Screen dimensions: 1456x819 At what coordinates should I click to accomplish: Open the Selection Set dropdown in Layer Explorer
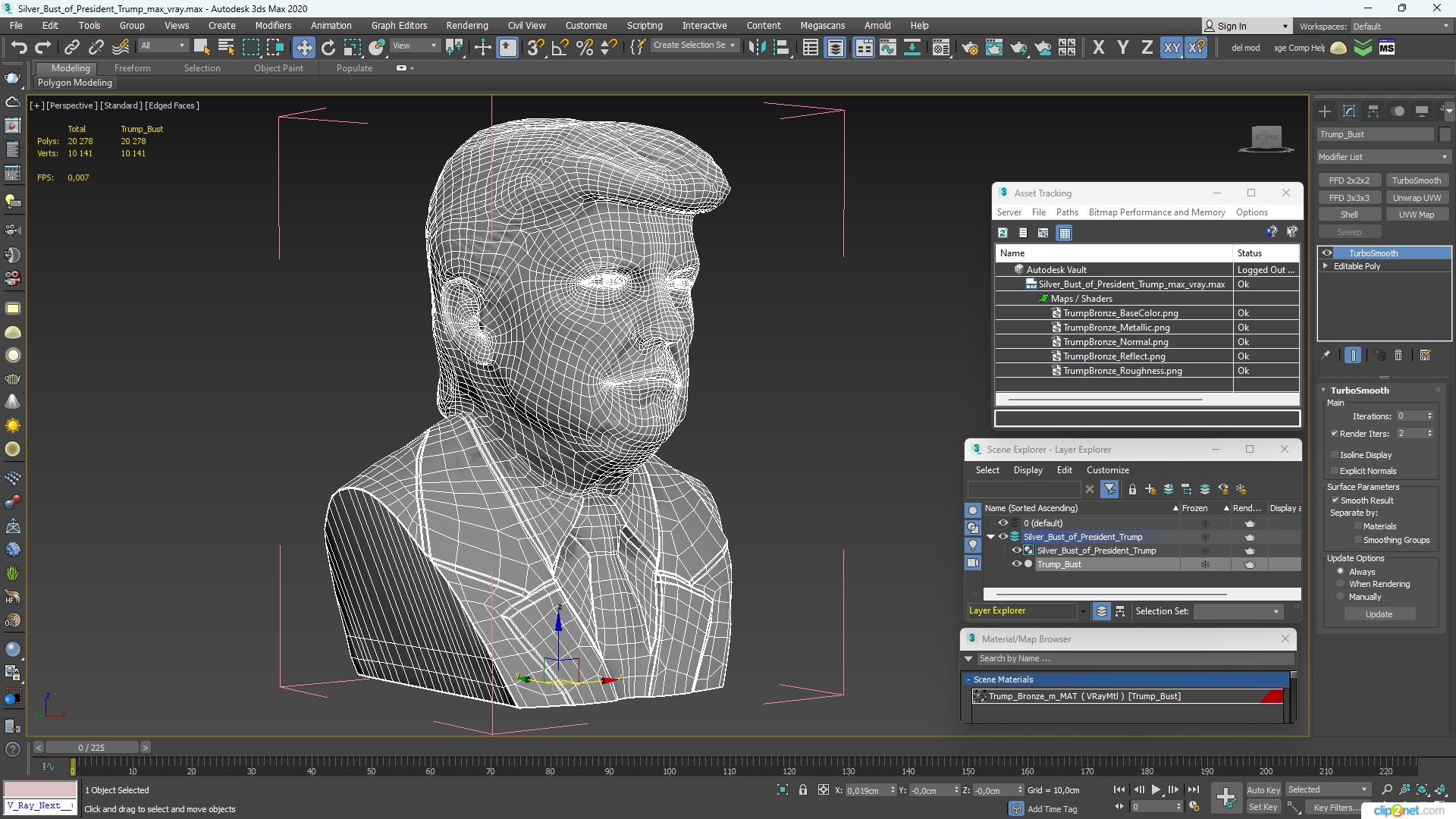1238,611
